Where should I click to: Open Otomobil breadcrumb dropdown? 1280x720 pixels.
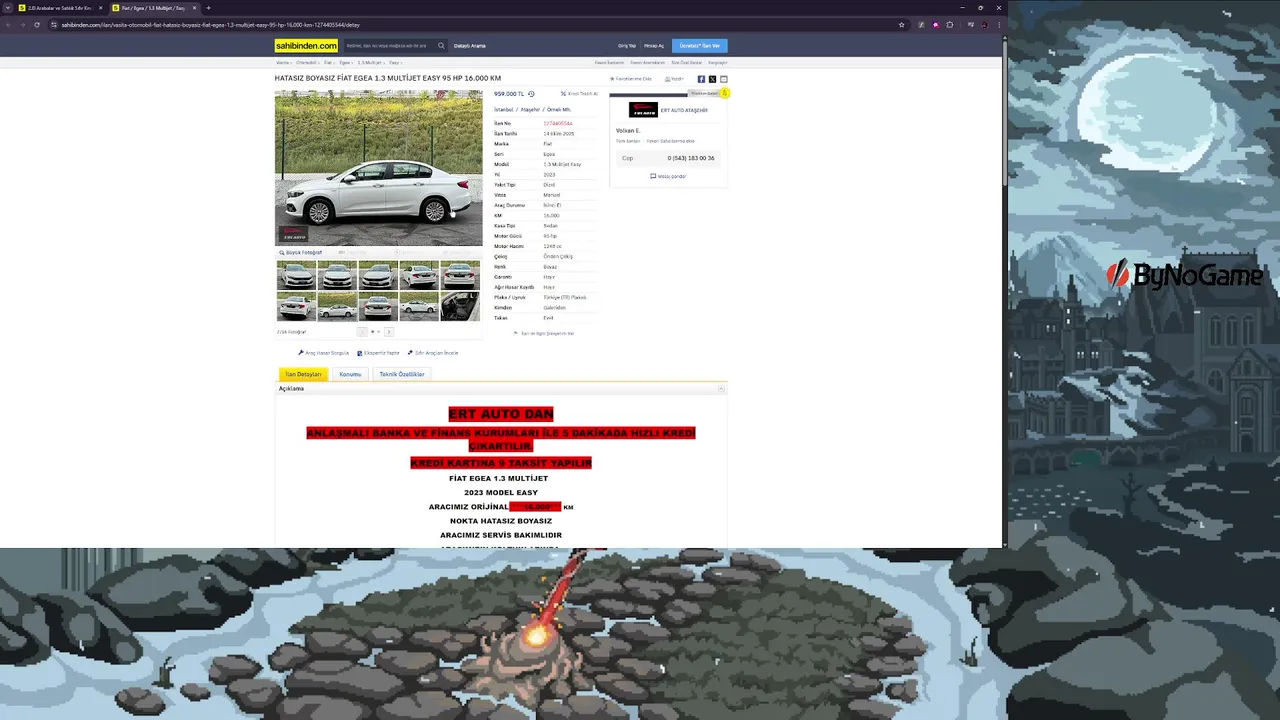pos(307,62)
